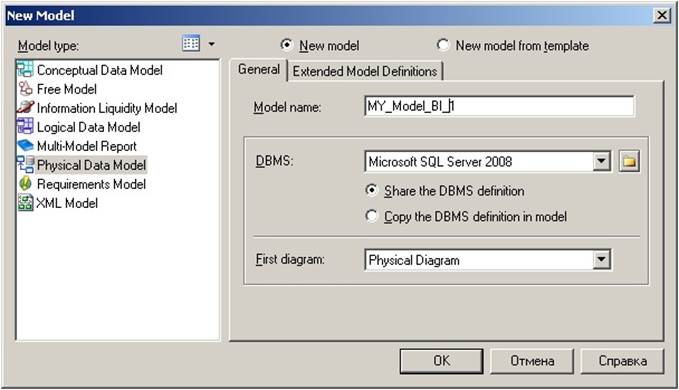Click the Multi-Model Report icon
The width and height of the screenshot is (679, 390).
(x=25, y=146)
